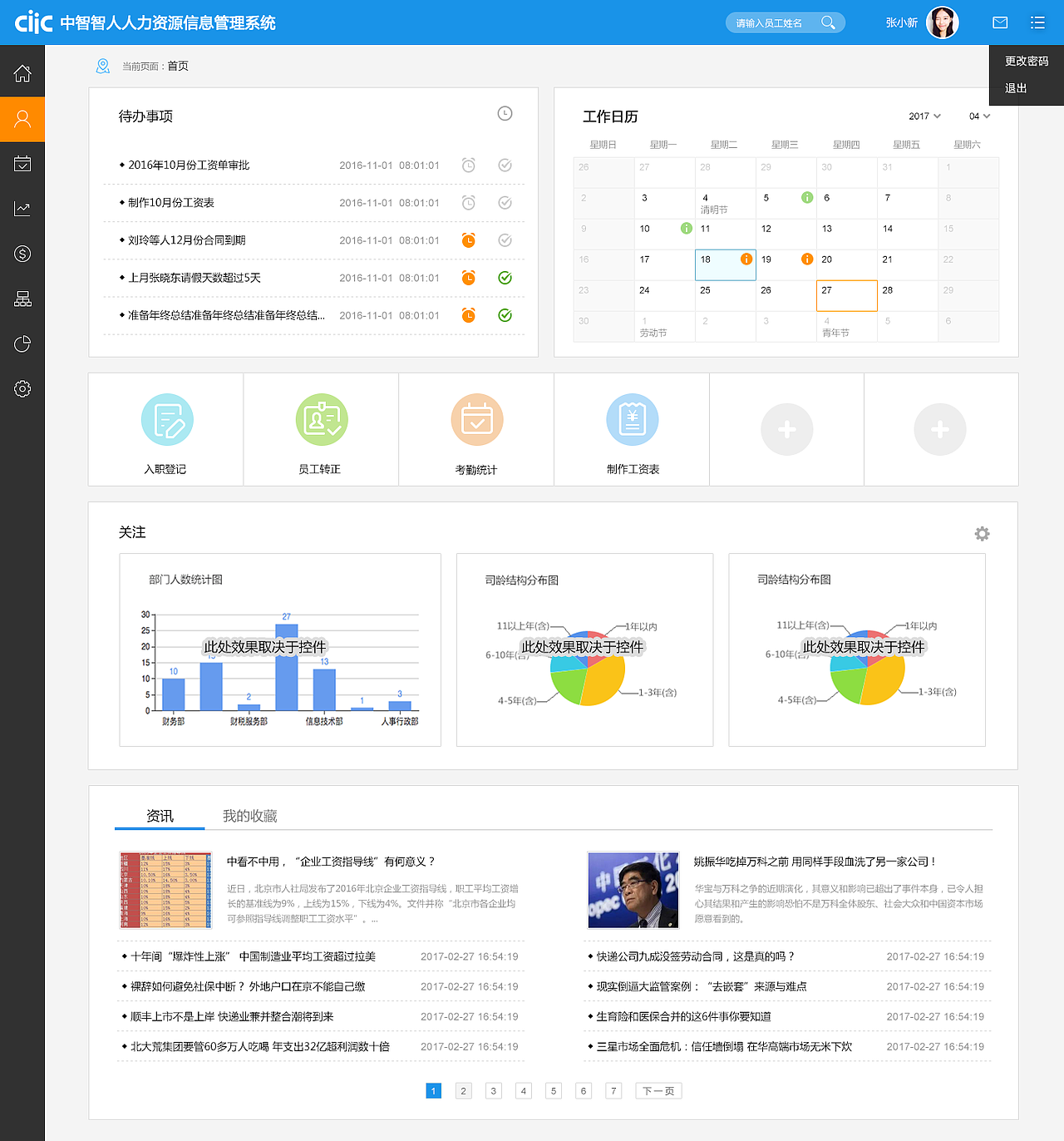Select the salary dollar icon in sidebar

22,254
